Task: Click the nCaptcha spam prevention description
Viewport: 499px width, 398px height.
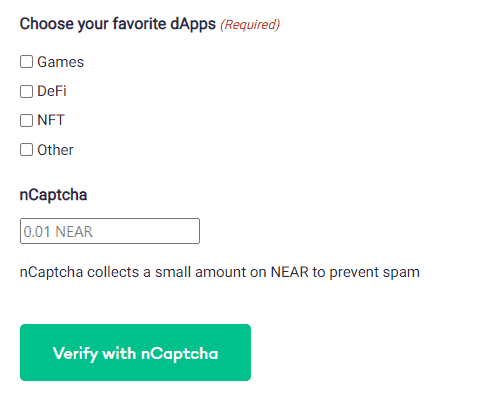Action: tap(220, 272)
